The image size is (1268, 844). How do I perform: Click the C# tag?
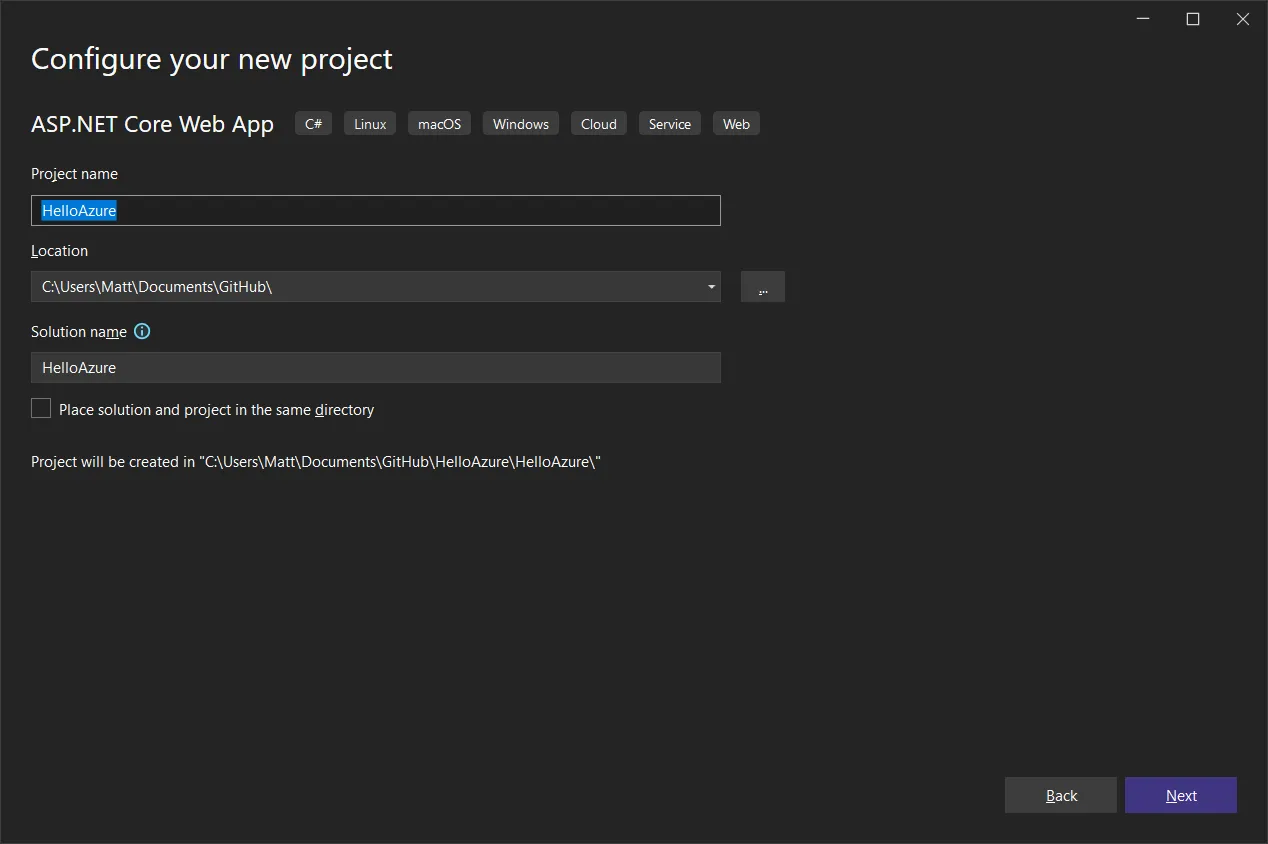point(314,123)
